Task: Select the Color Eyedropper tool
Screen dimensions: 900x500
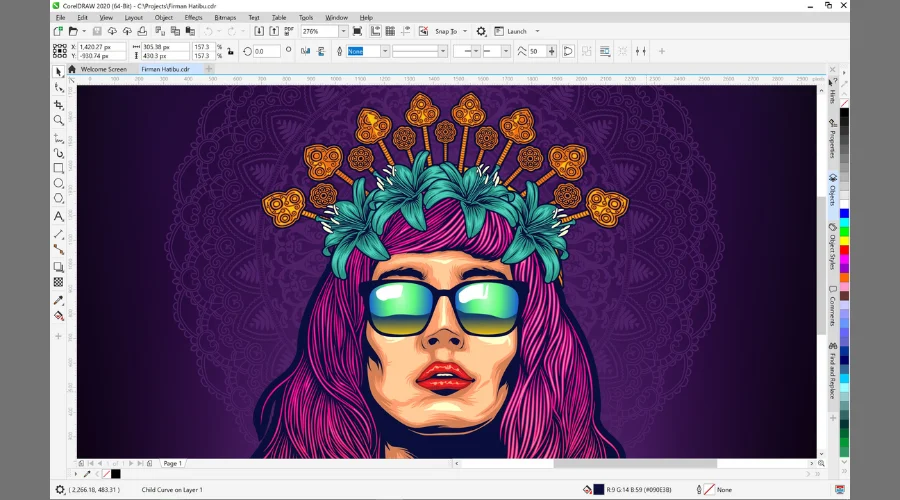Action: pyautogui.click(x=59, y=300)
